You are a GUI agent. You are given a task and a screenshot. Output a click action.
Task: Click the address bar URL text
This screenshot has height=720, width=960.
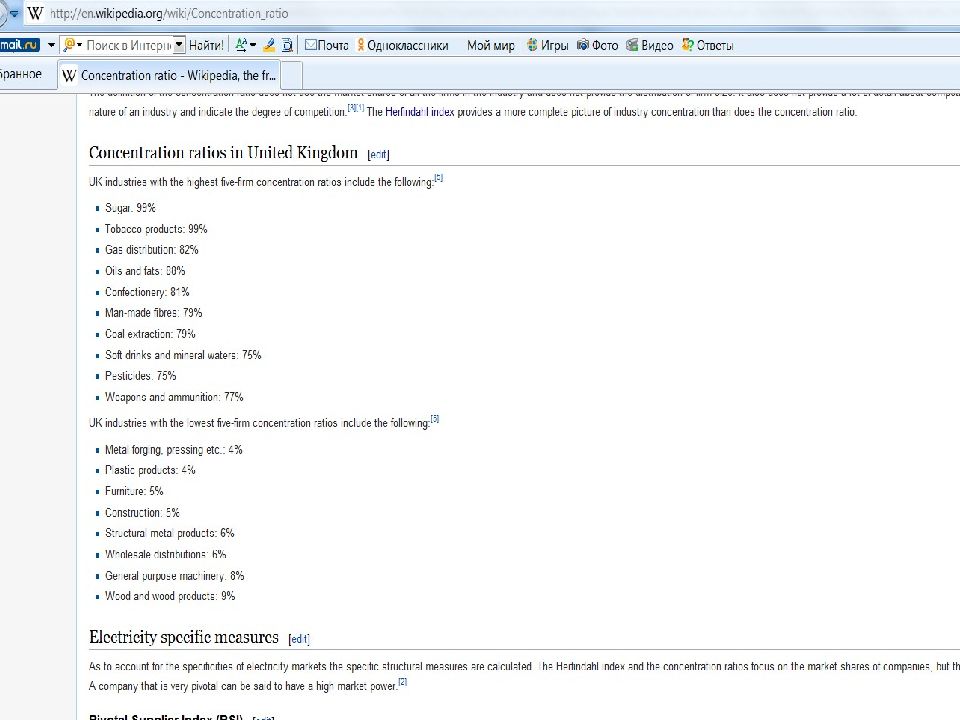[169, 13]
